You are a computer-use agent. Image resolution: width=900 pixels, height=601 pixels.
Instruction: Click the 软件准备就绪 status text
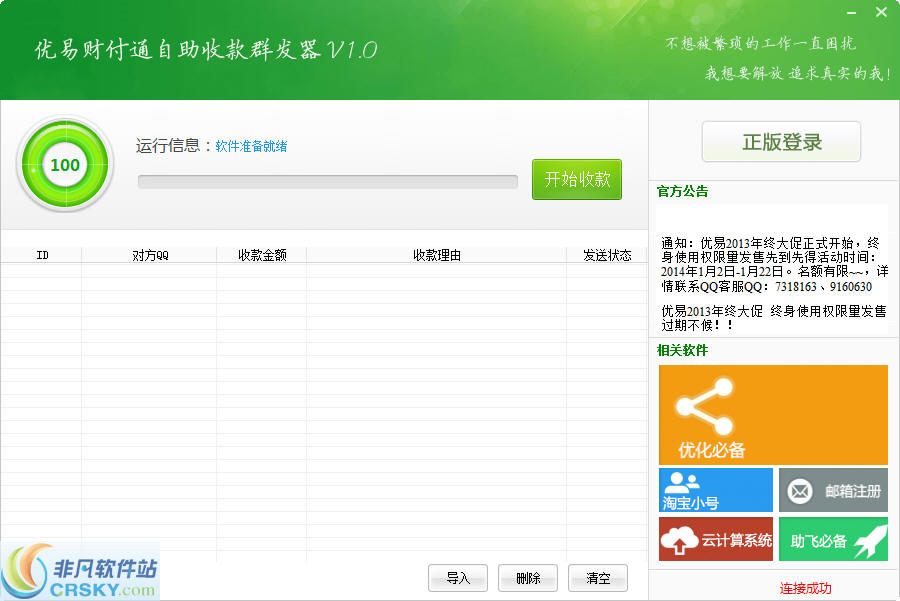pyautogui.click(x=252, y=146)
